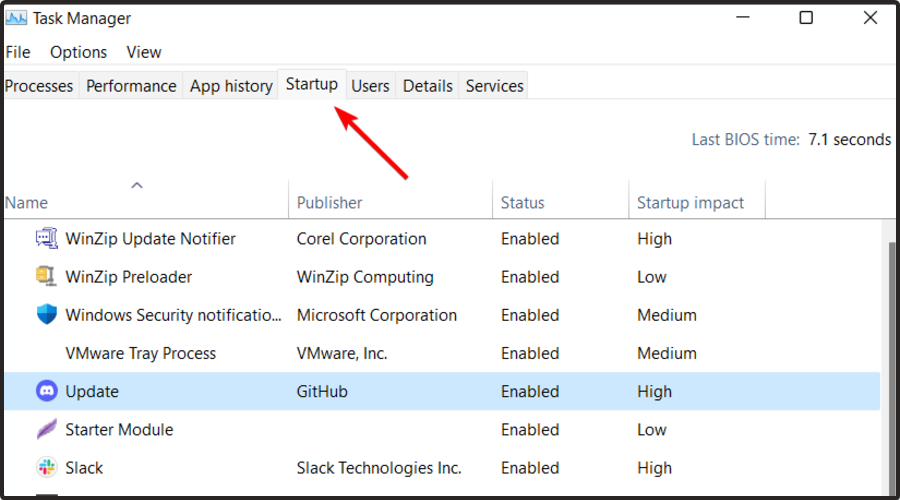Viewport: 900px width, 500px height.
Task: Click the Slack app icon
Action: coord(46,468)
